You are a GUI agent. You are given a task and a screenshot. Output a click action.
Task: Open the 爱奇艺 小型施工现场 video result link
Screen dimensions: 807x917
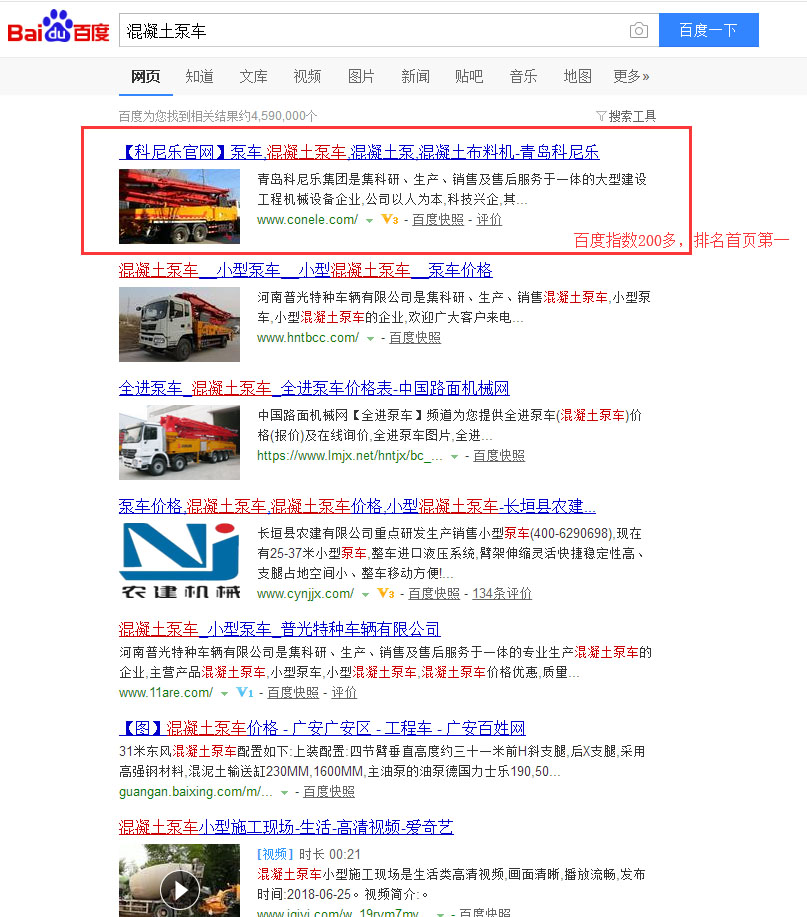click(286, 828)
